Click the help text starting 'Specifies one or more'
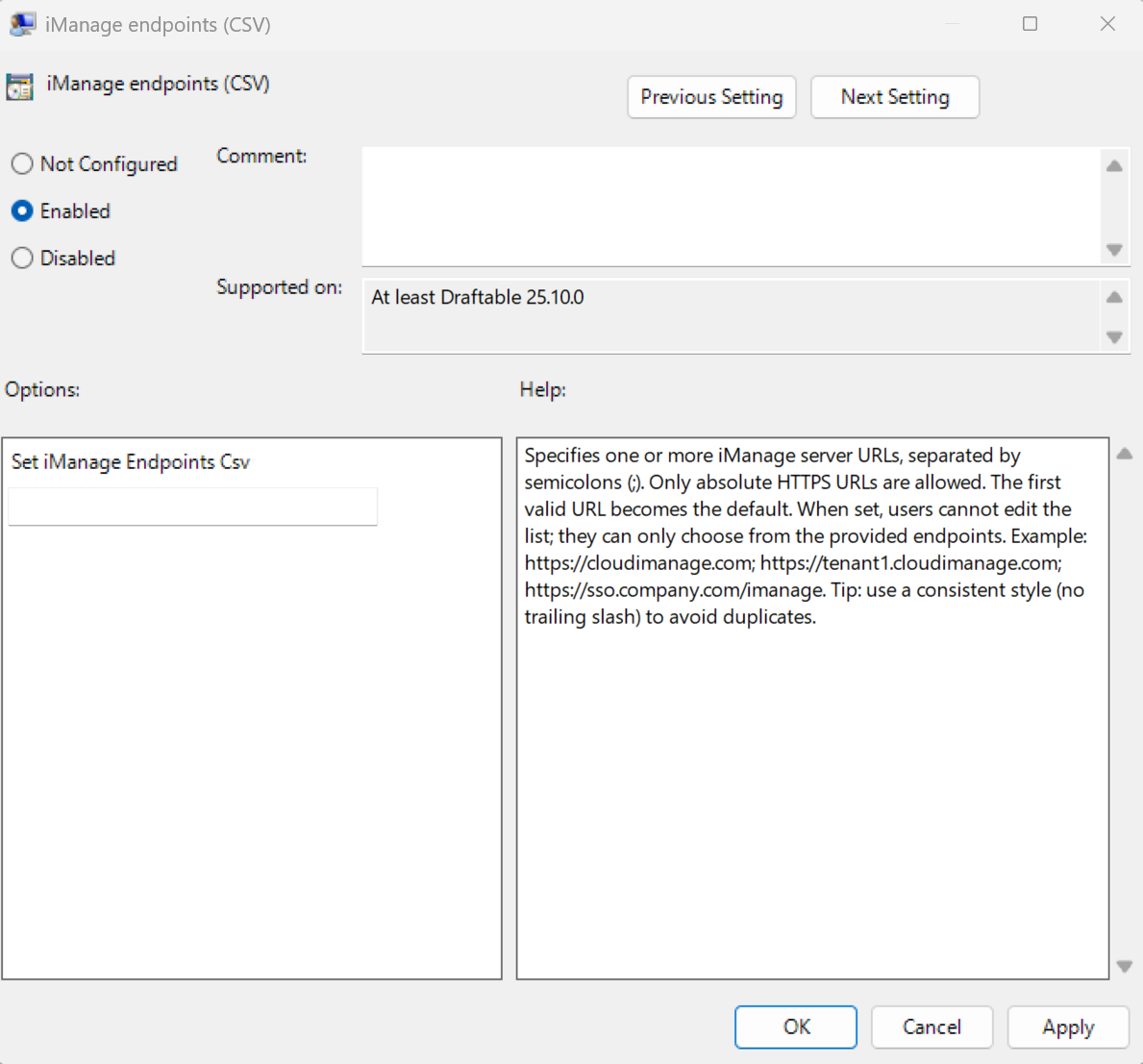The image size is (1143, 1064). [x=806, y=535]
